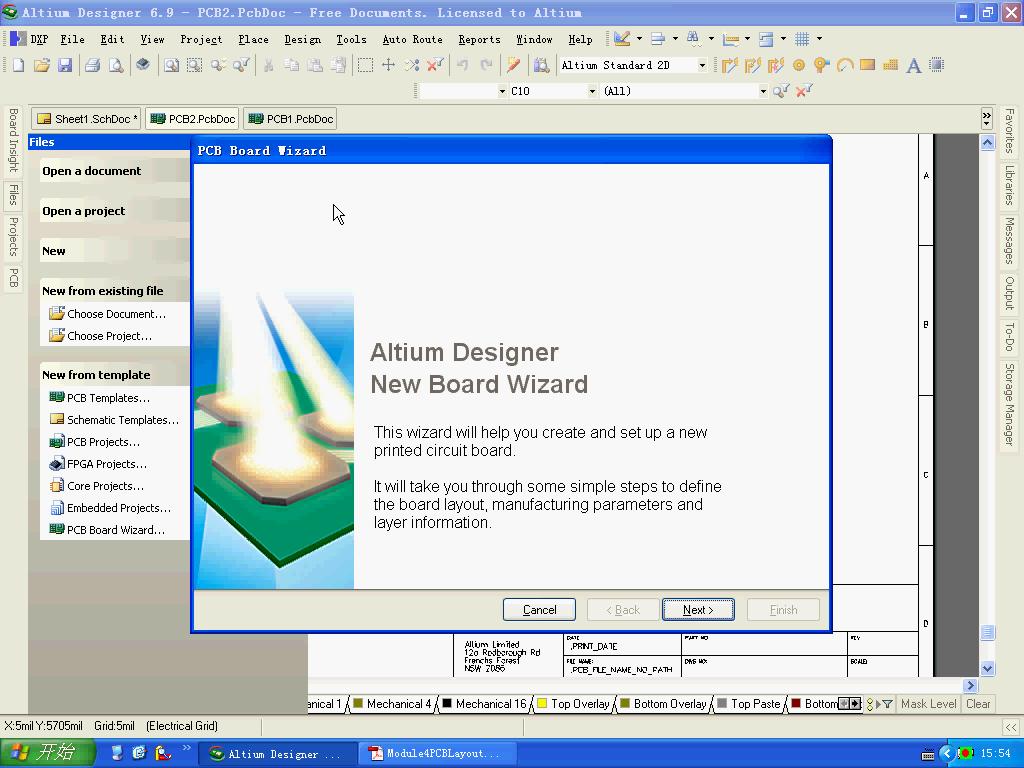Switch to the PCB1.PcbDoc tab
Viewport: 1024px width, 768px height.
tap(291, 119)
